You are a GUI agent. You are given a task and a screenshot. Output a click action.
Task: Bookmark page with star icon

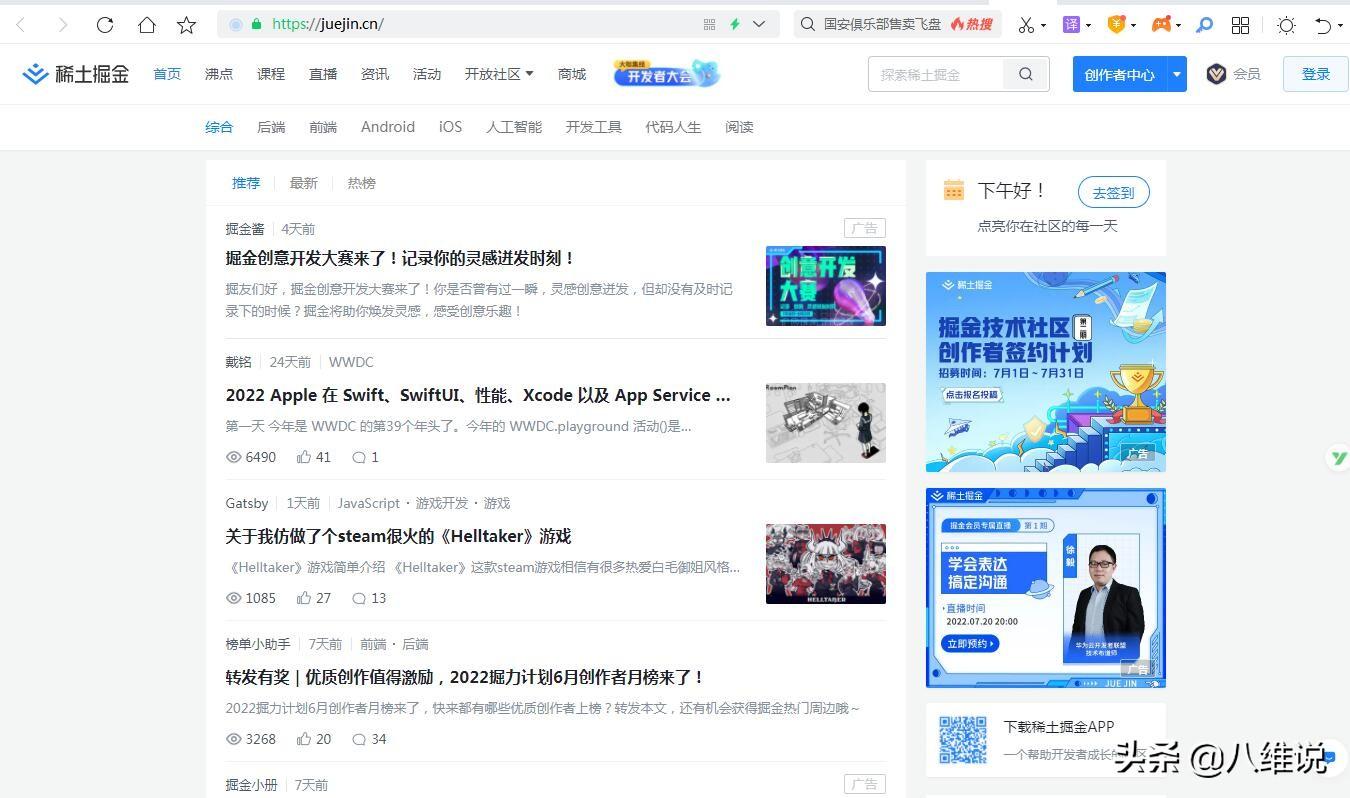coord(186,25)
